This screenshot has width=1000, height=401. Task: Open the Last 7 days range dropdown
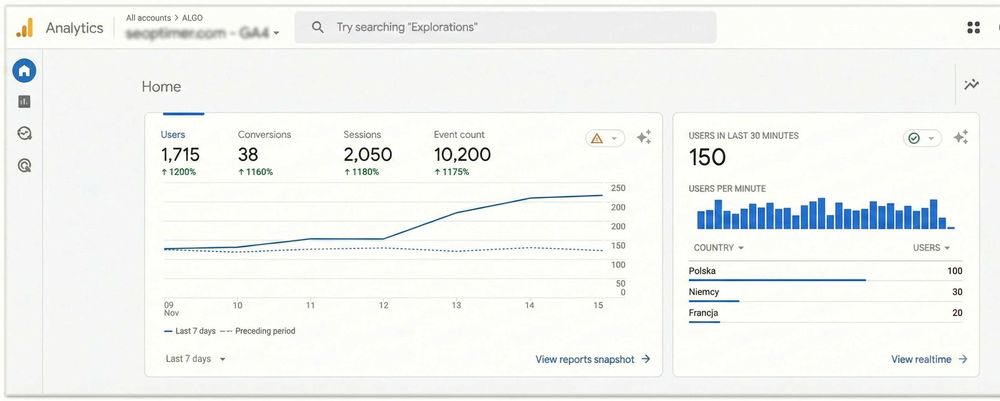(x=196, y=359)
